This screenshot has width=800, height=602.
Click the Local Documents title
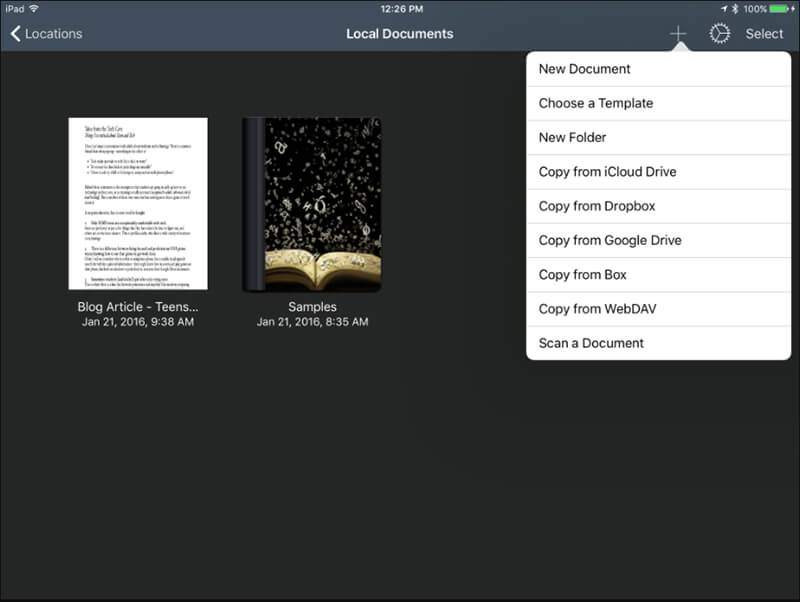399,32
